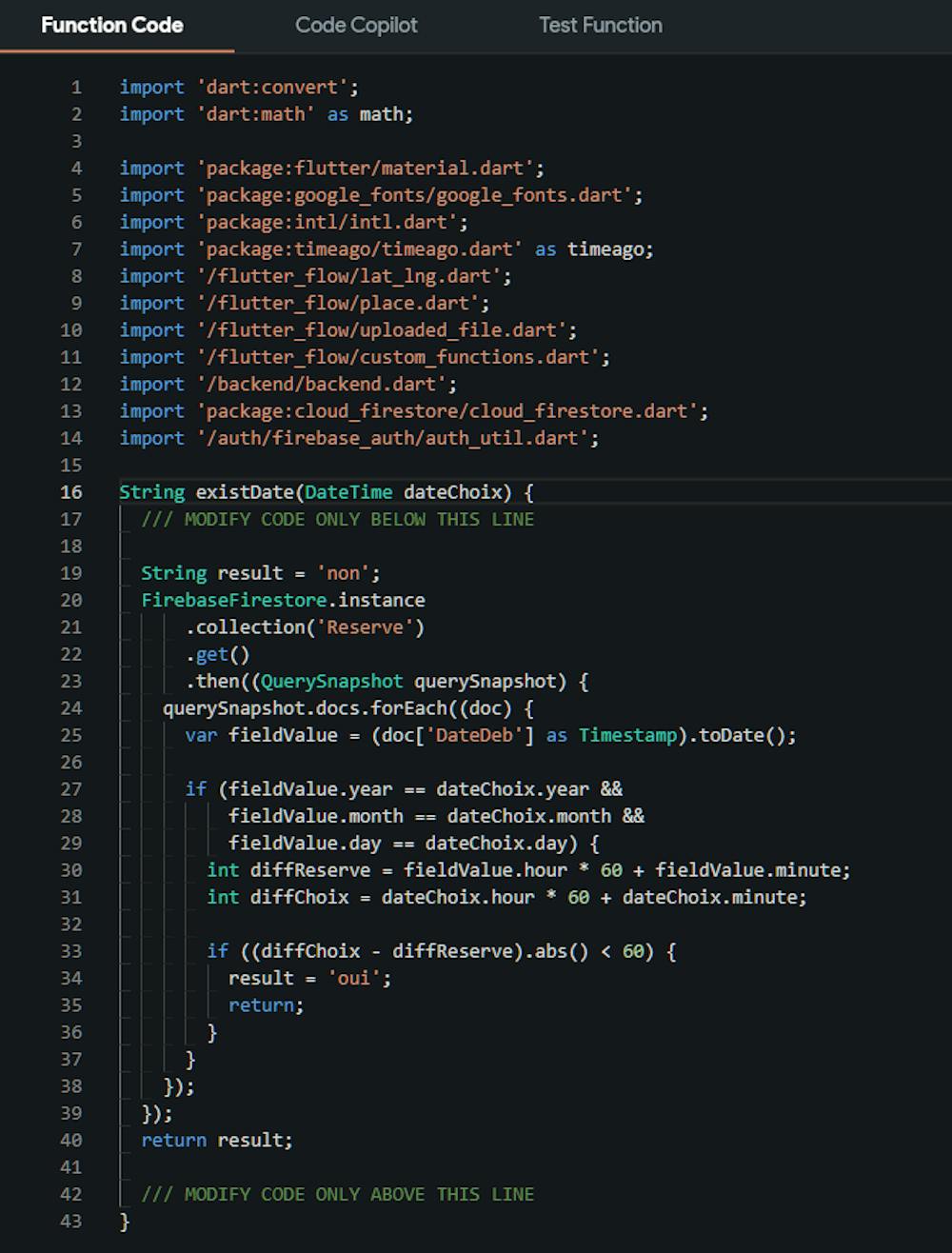The image size is (952, 1253).
Task: Click the intl/intl.dart import line
Action: (x=293, y=222)
